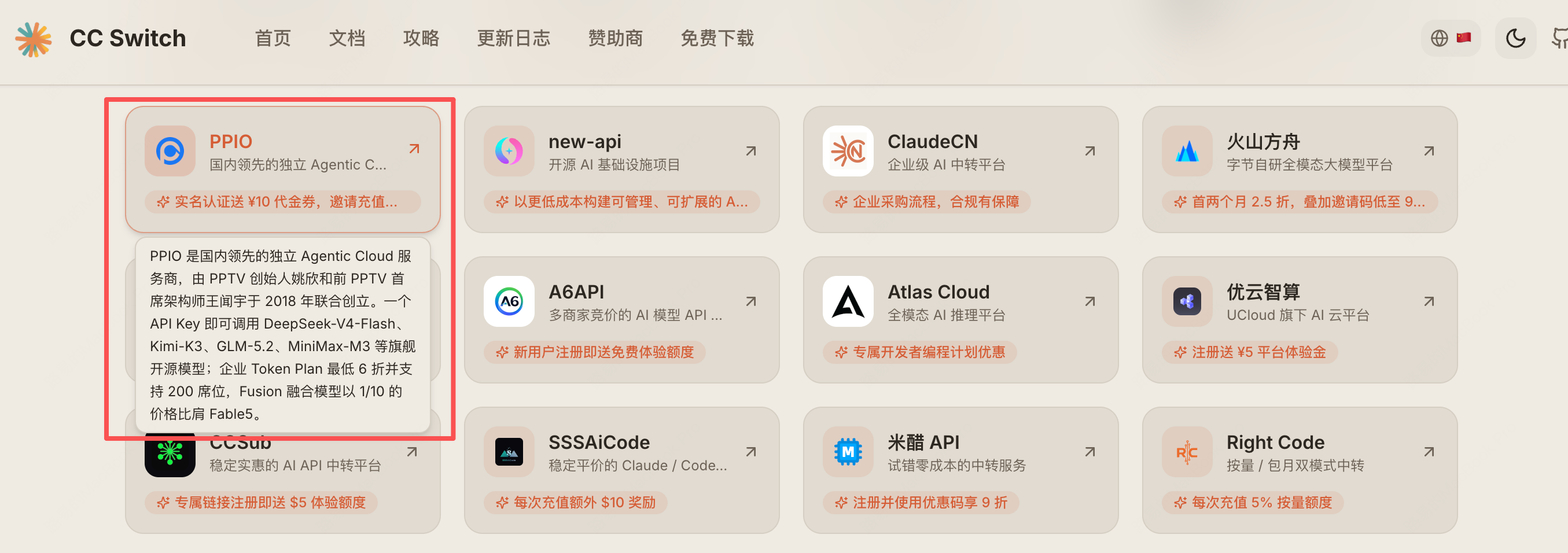
Task: Click description 全模态 AI 推理平台
Action: coord(947,315)
